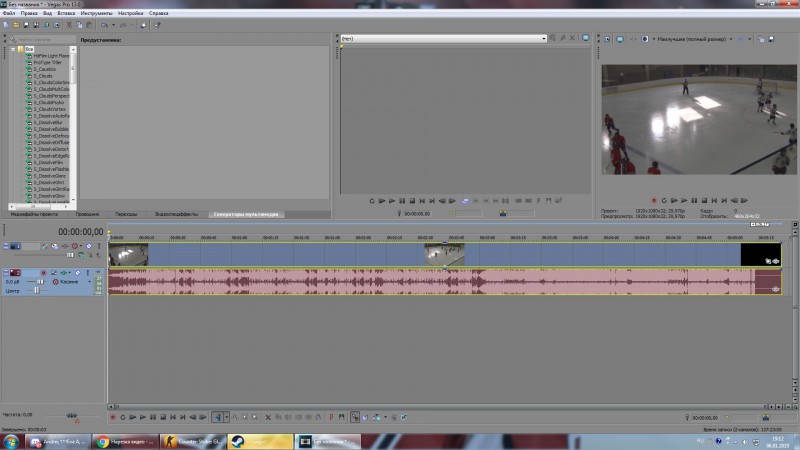This screenshot has width=800, height=450.
Task: Copy preview snapshot to clipboard icon
Action: 761,39
